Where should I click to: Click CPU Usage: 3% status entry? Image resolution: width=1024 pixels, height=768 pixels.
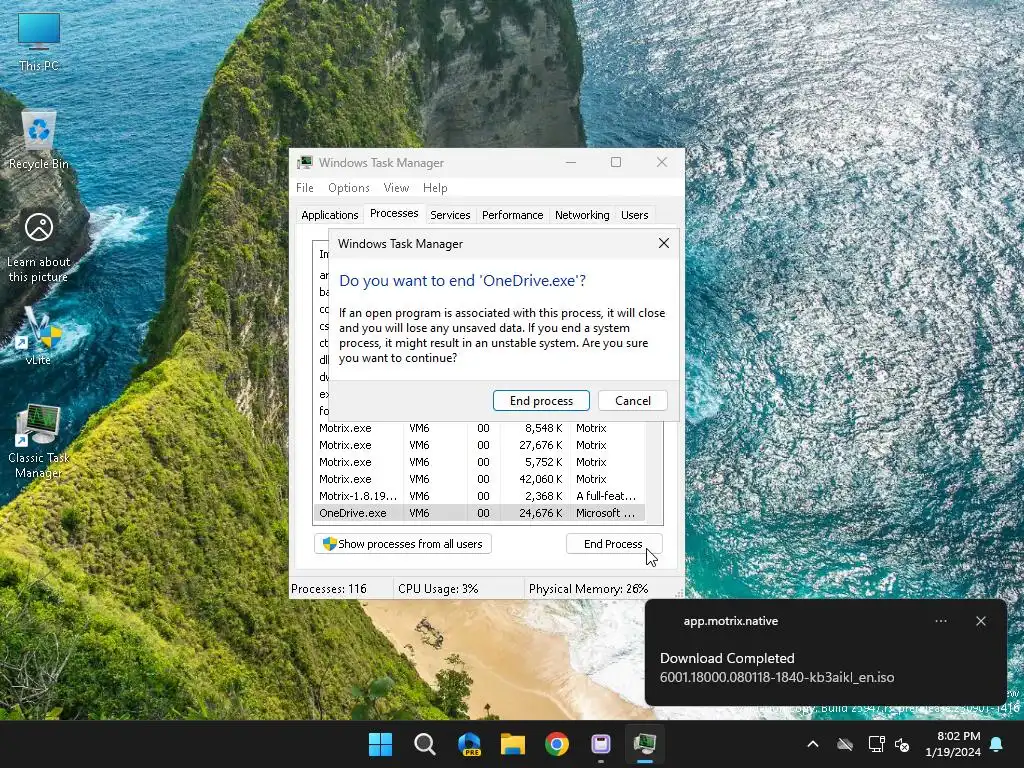point(438,589)
